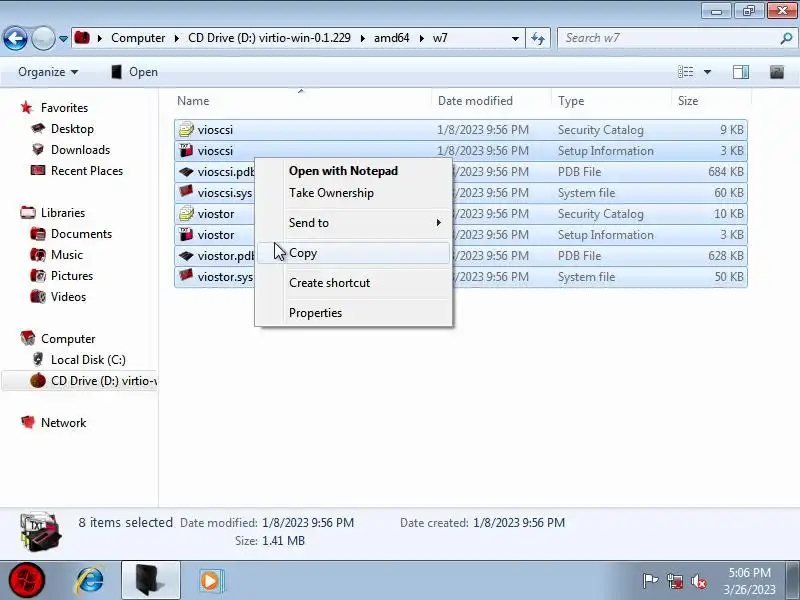Viewport: 800px width, 600px height.
Task: Click the 60 KB size cell
Action: tap(729, 192)
